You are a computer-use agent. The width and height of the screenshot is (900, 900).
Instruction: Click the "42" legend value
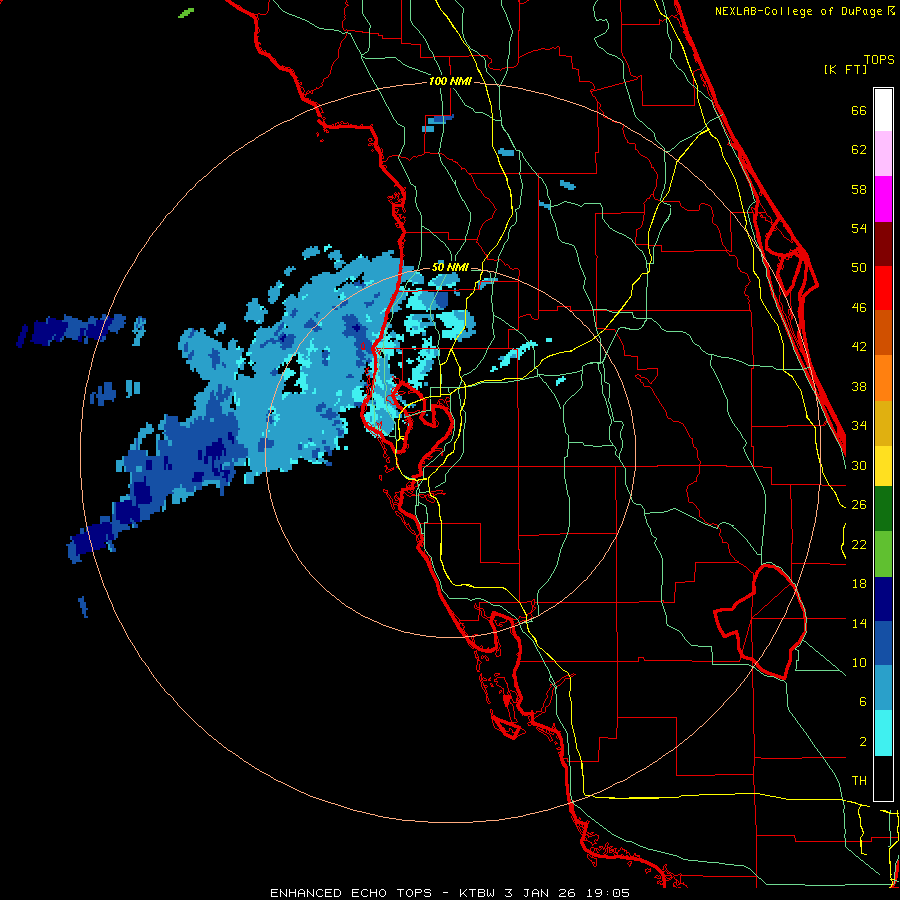[x=859, y=346]
